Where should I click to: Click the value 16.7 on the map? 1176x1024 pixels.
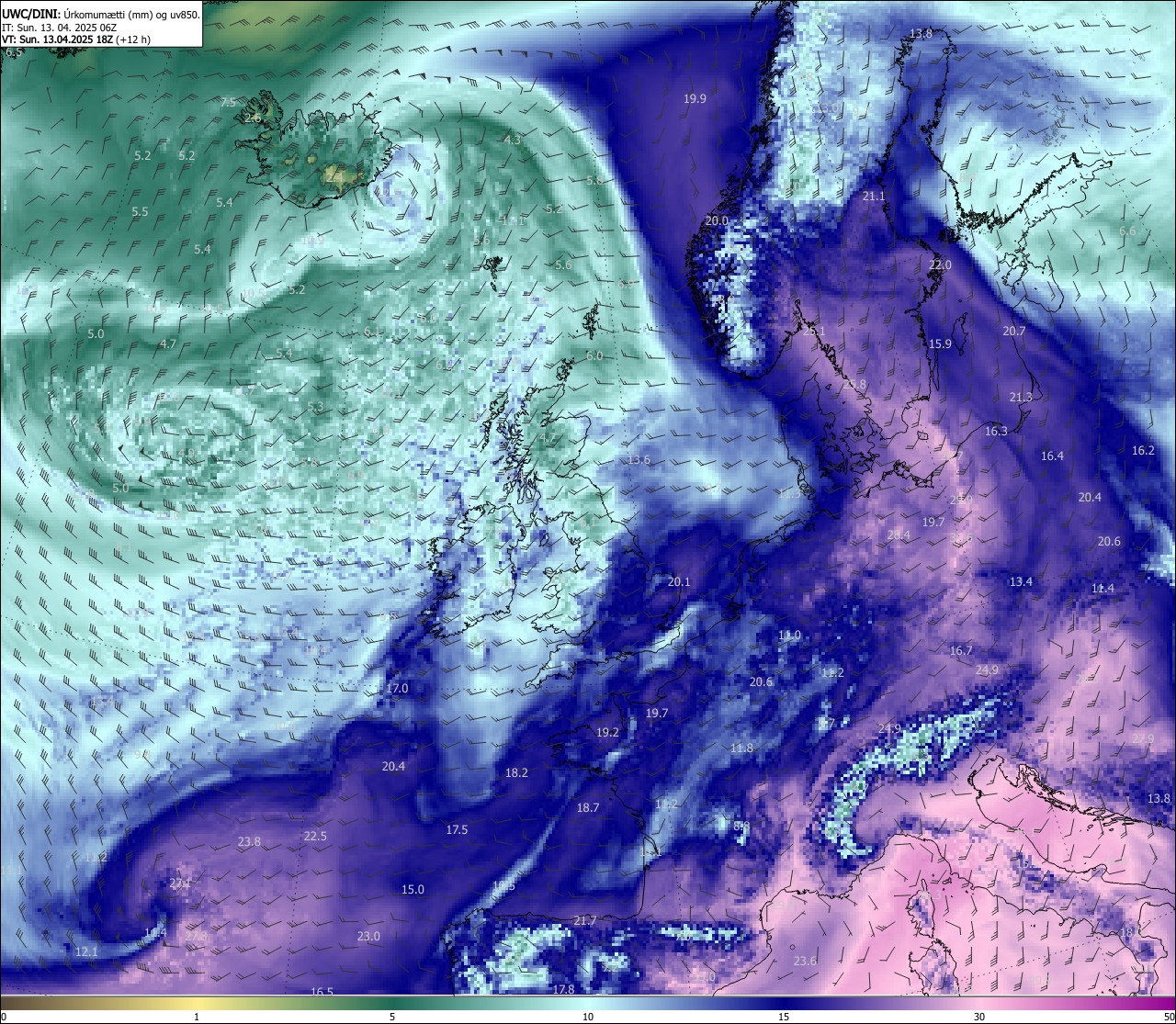pos(961,651)
